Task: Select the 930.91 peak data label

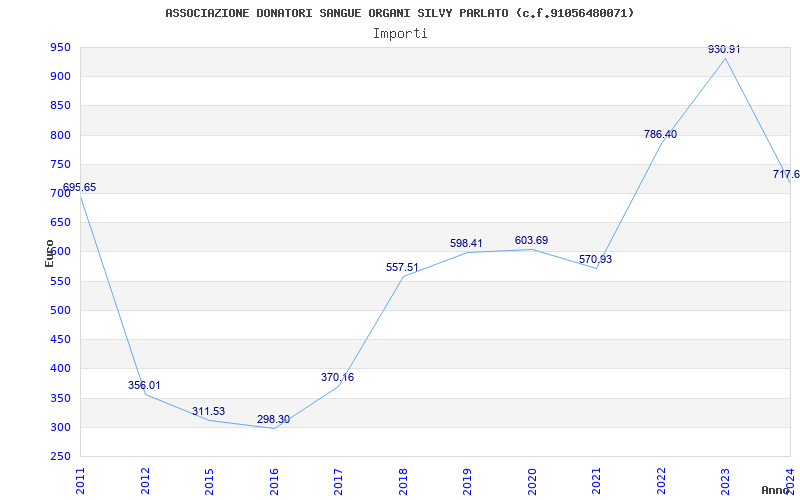Action: [x=724, y=49]
